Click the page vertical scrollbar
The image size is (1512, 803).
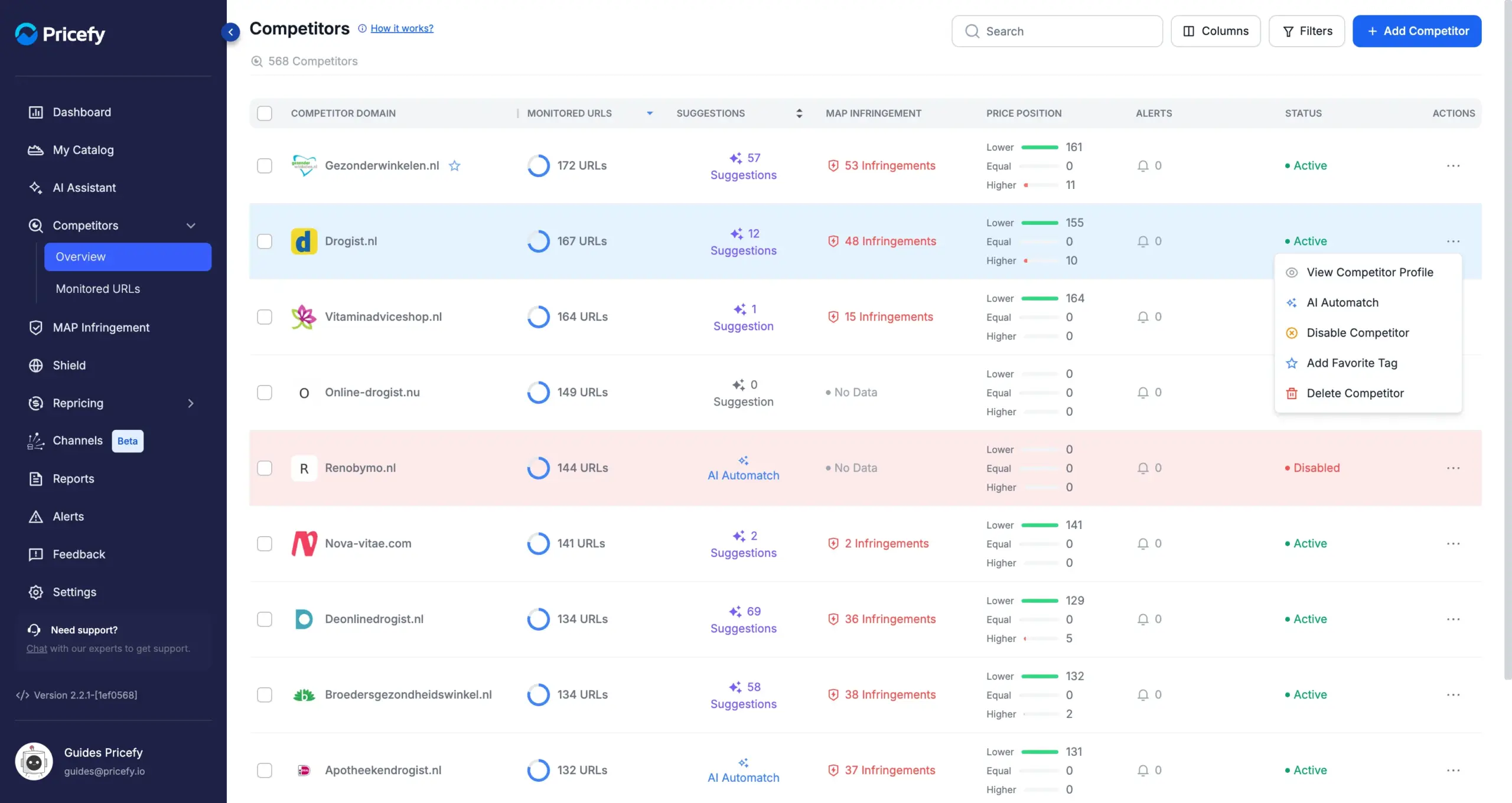click(x=1507, y=340)
